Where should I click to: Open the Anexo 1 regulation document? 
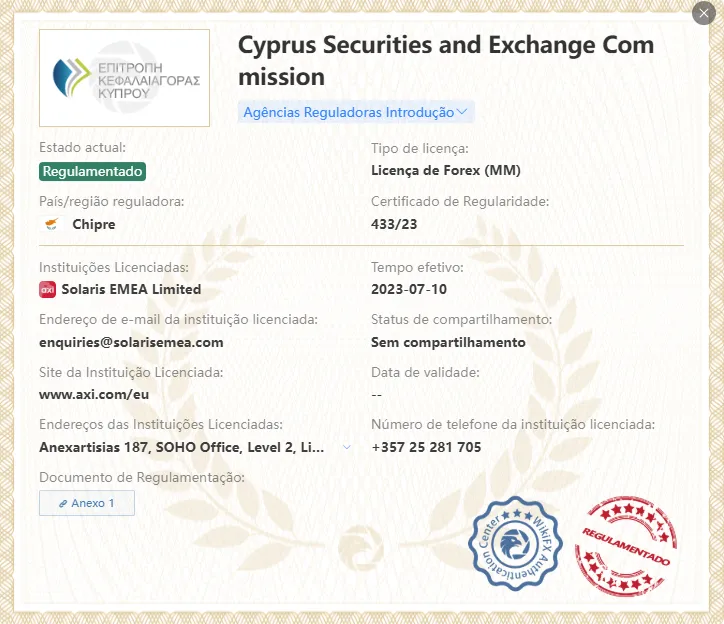87,503
